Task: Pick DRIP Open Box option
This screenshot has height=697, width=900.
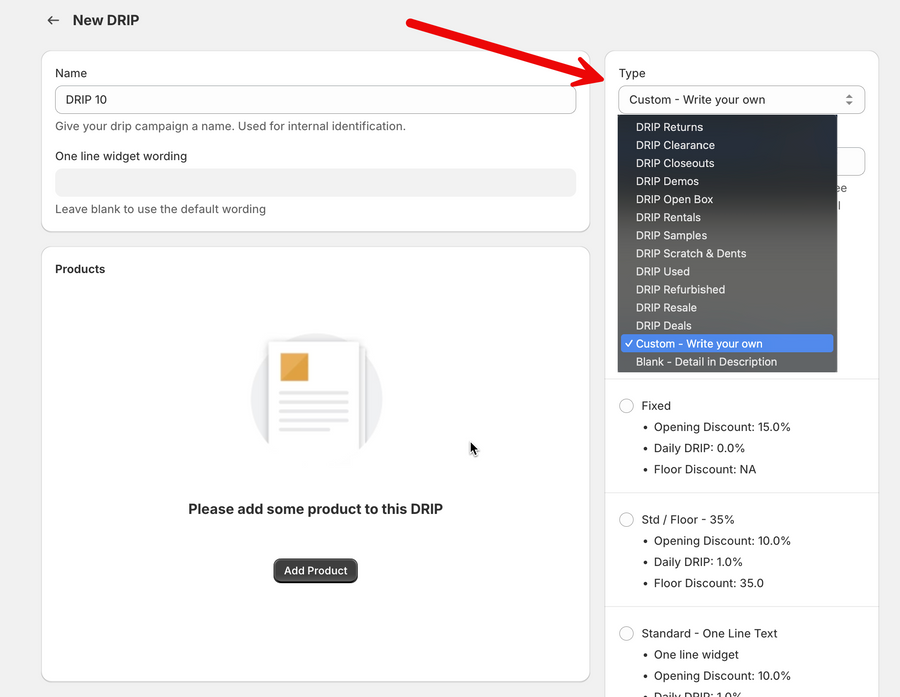Action: pos(674,199)
